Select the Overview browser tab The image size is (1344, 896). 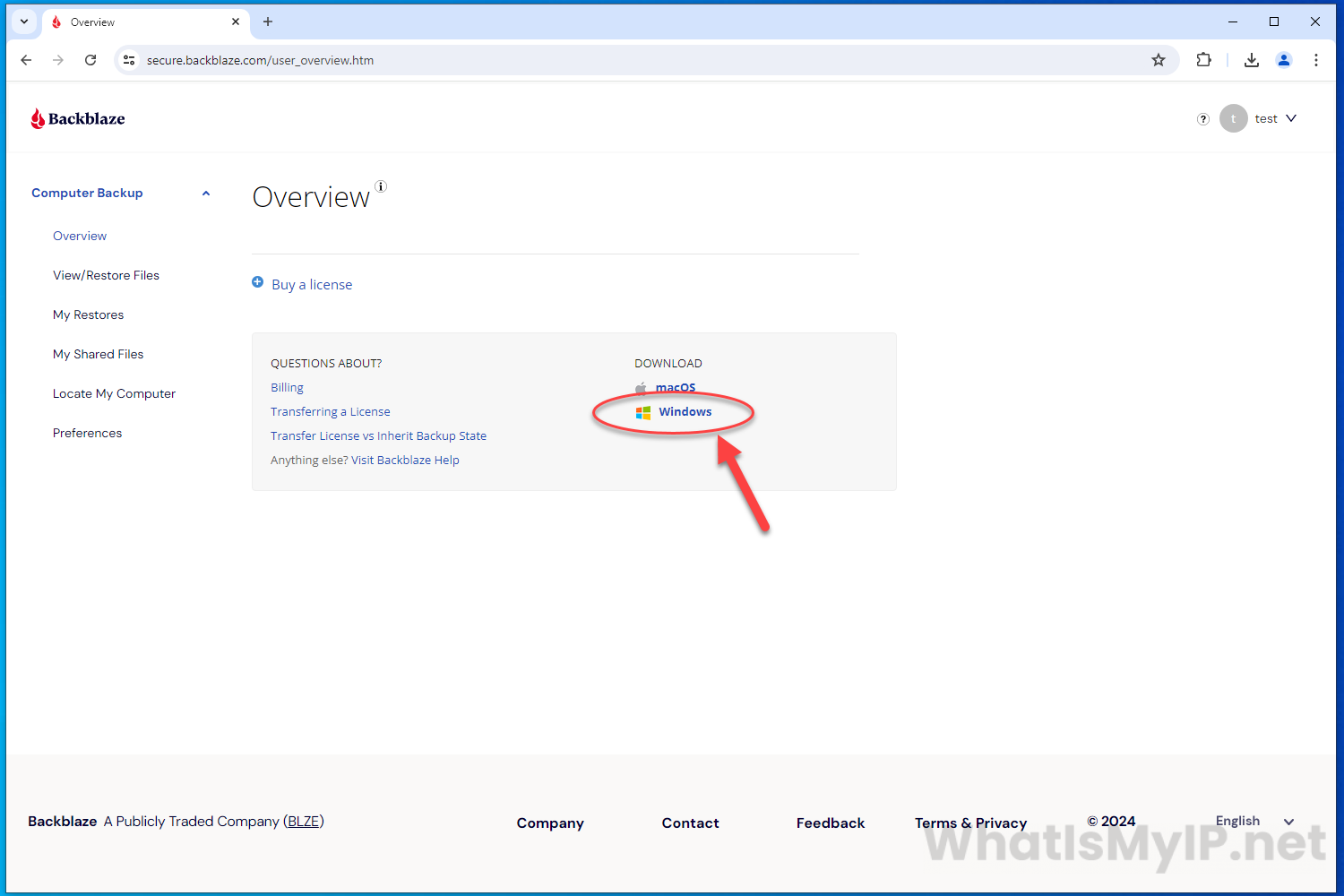click(145, 22)
